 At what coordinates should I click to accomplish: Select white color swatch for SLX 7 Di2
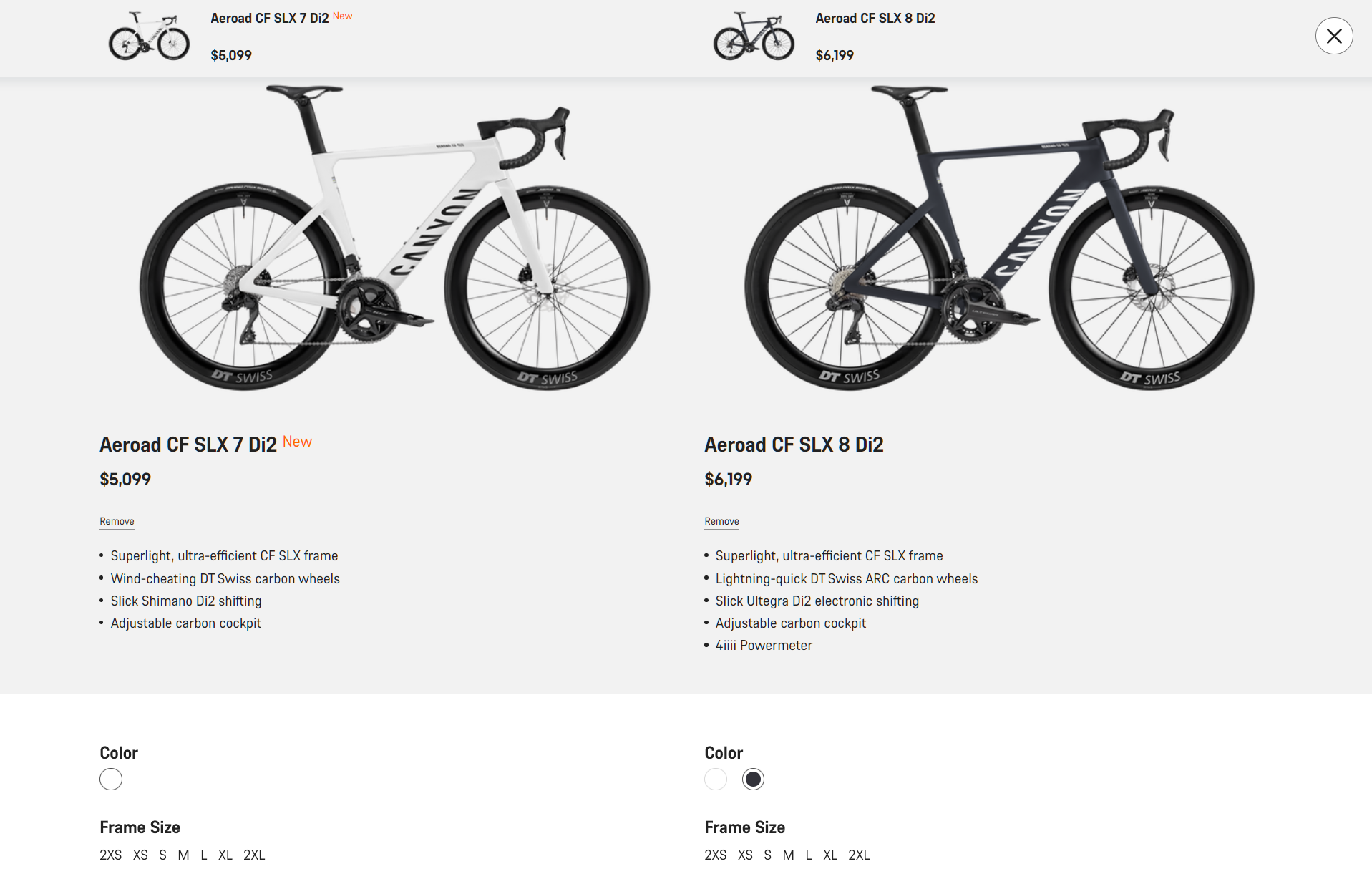point(111,779)
